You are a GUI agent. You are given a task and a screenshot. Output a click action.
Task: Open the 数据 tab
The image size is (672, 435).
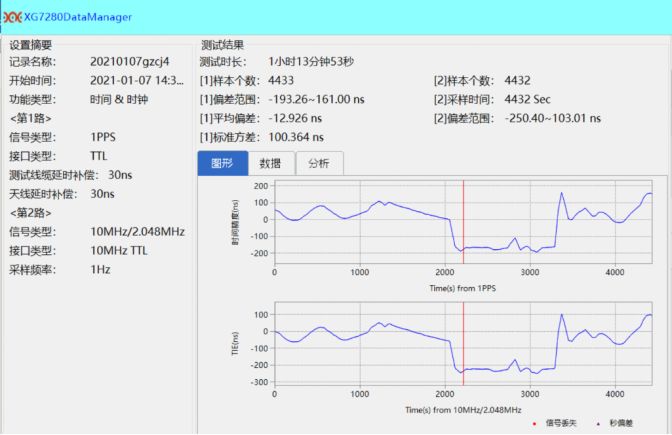270,163
